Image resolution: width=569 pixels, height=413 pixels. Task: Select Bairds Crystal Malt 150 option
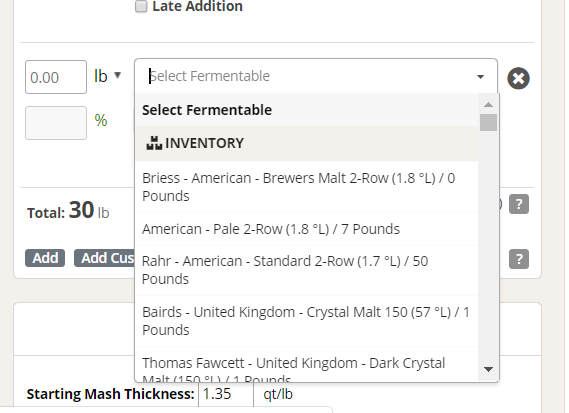pos(307,321)
